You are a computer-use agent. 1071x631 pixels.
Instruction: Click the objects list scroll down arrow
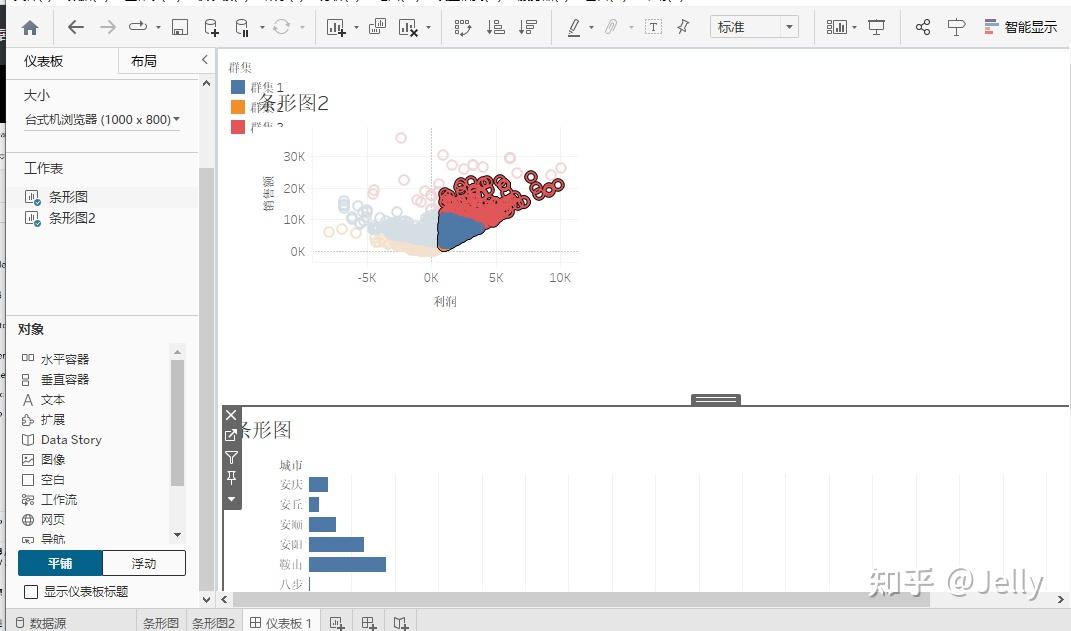click(x=178, y=535)
